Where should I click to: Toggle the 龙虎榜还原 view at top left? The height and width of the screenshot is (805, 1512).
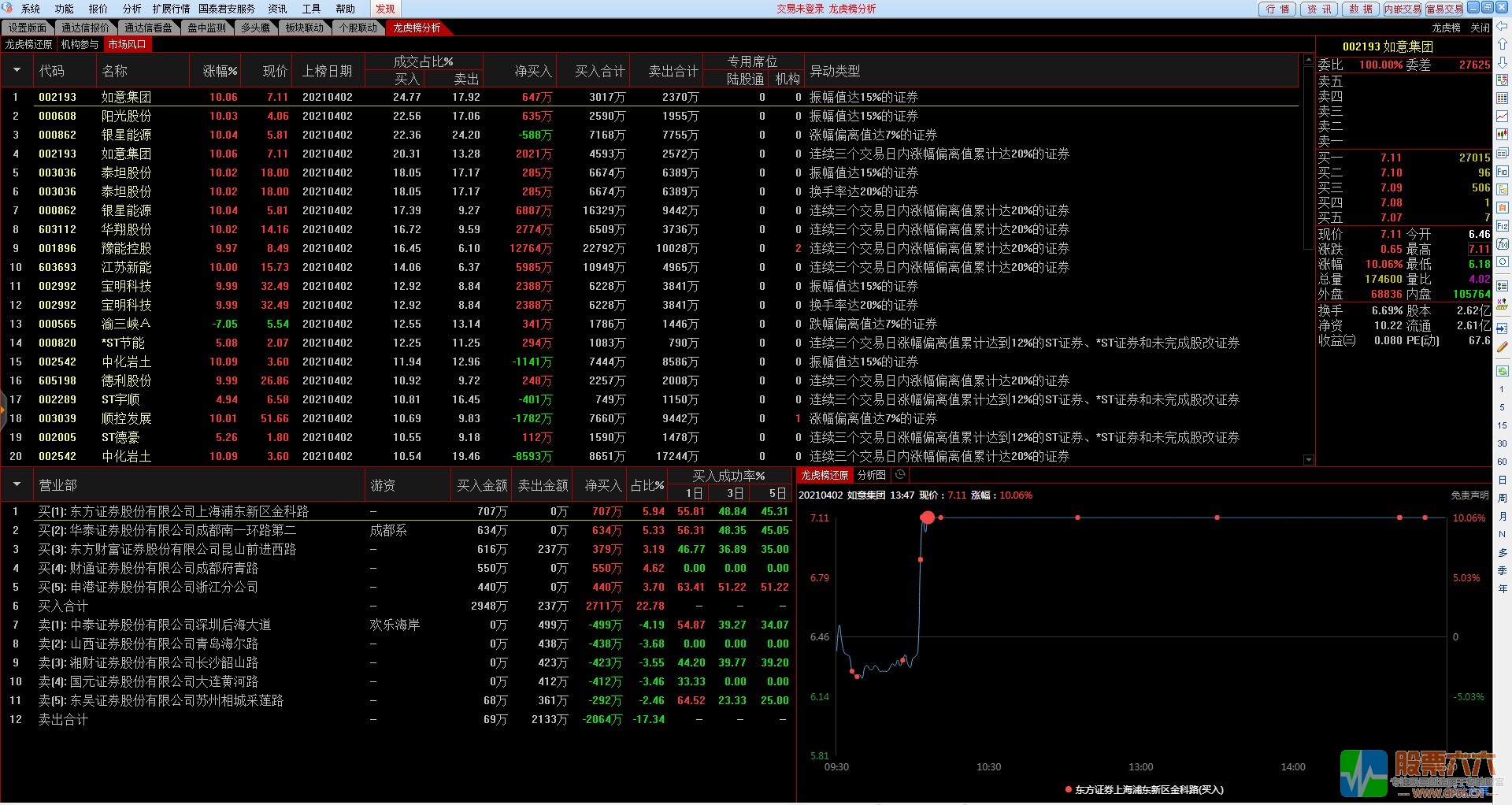coord(28,45)
